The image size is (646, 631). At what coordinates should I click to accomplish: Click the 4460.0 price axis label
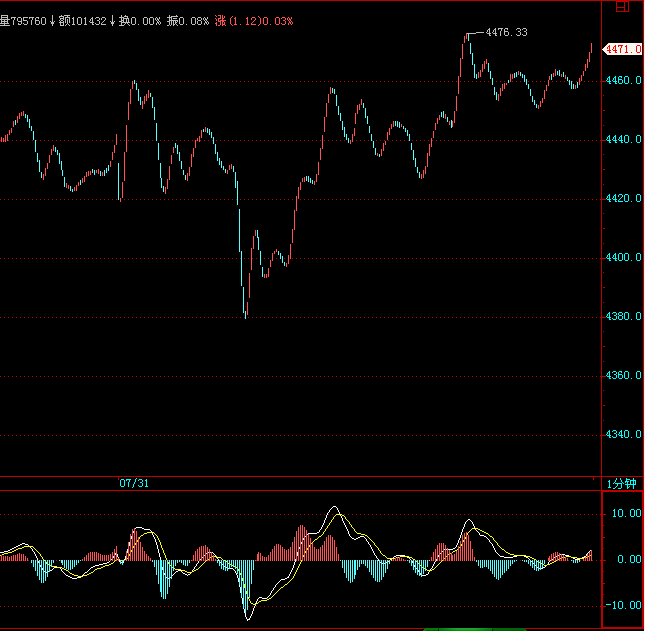click(624, 81)
